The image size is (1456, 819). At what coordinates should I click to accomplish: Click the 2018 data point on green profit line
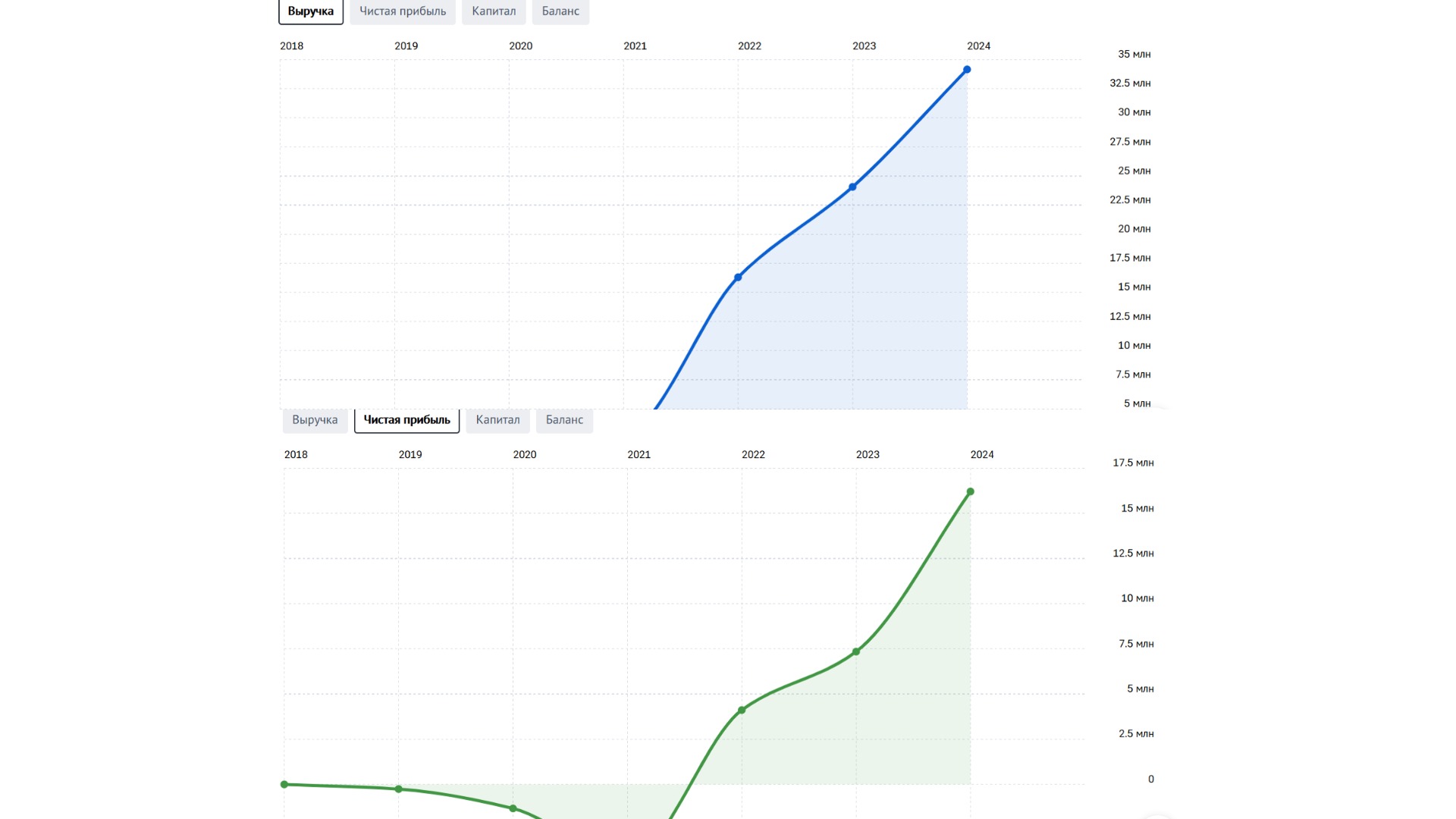point(284,785)
